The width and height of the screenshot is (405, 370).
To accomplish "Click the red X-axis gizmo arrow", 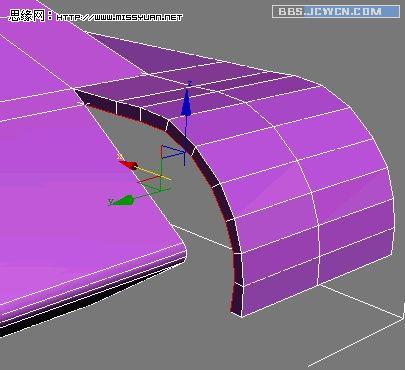I will (x=128, y=165).
